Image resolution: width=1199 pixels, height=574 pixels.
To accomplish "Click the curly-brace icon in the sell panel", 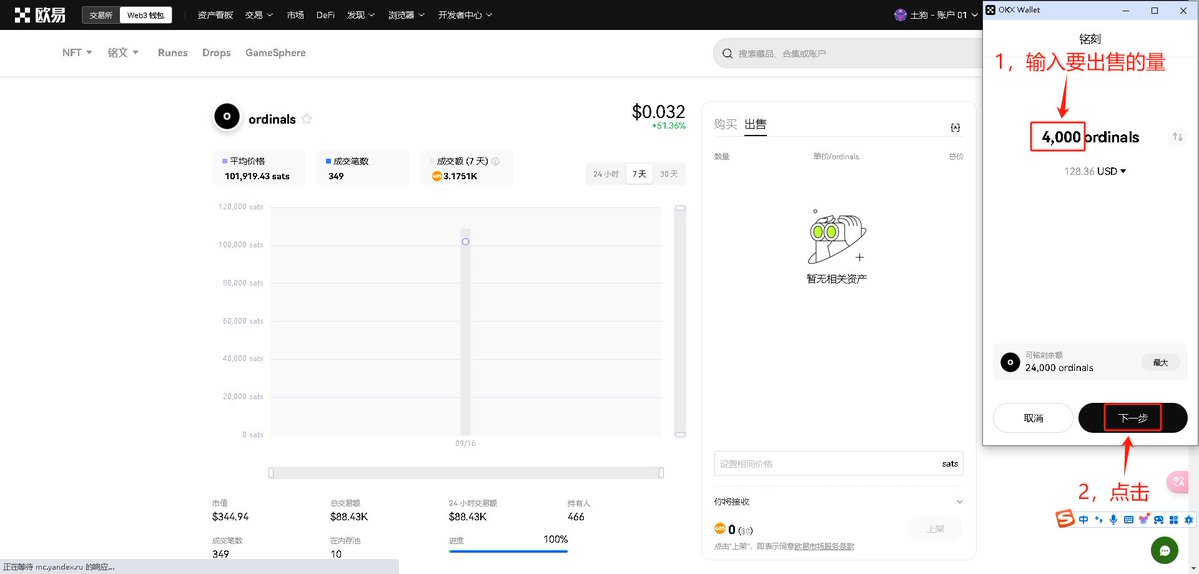I will point(955,127).
